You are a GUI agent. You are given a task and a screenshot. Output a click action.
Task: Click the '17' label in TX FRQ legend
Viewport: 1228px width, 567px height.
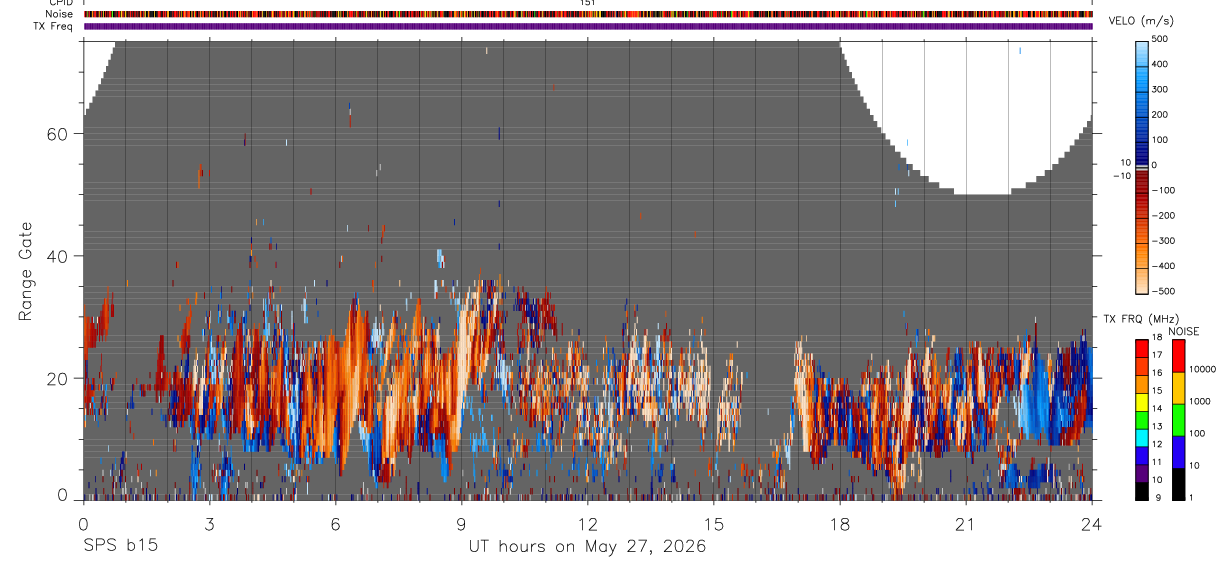pyautogui.click(x=1157, y=355)
